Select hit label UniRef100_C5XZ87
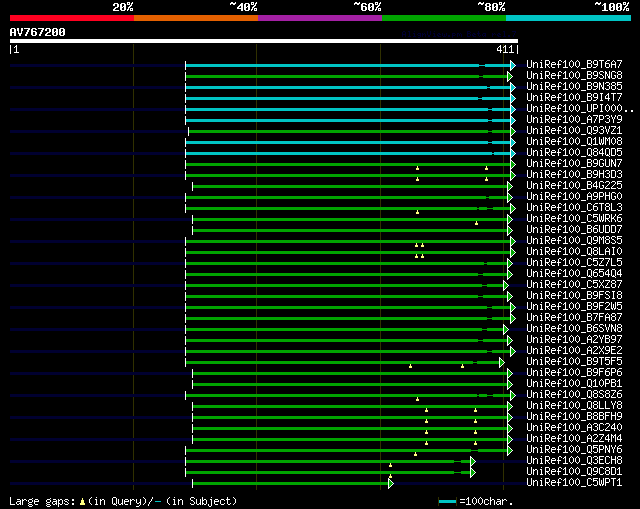The height and width of the screenshot is (509, 640). click(x=574, y=285)
